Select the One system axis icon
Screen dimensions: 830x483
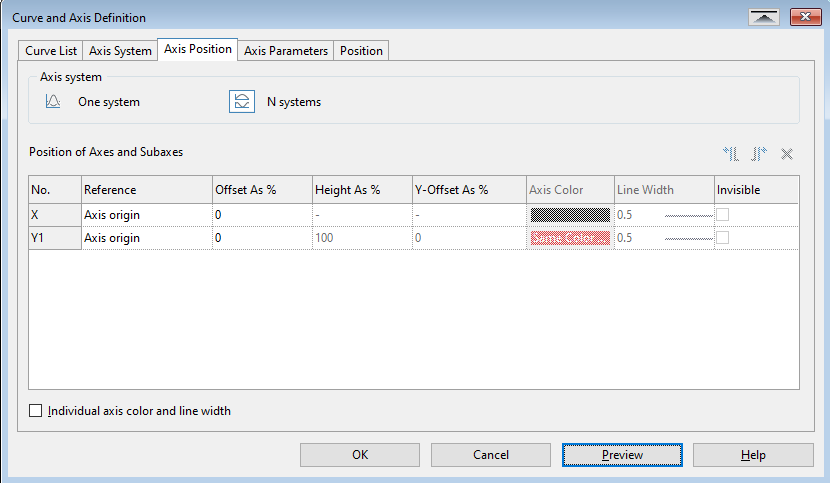click(53, 101)
